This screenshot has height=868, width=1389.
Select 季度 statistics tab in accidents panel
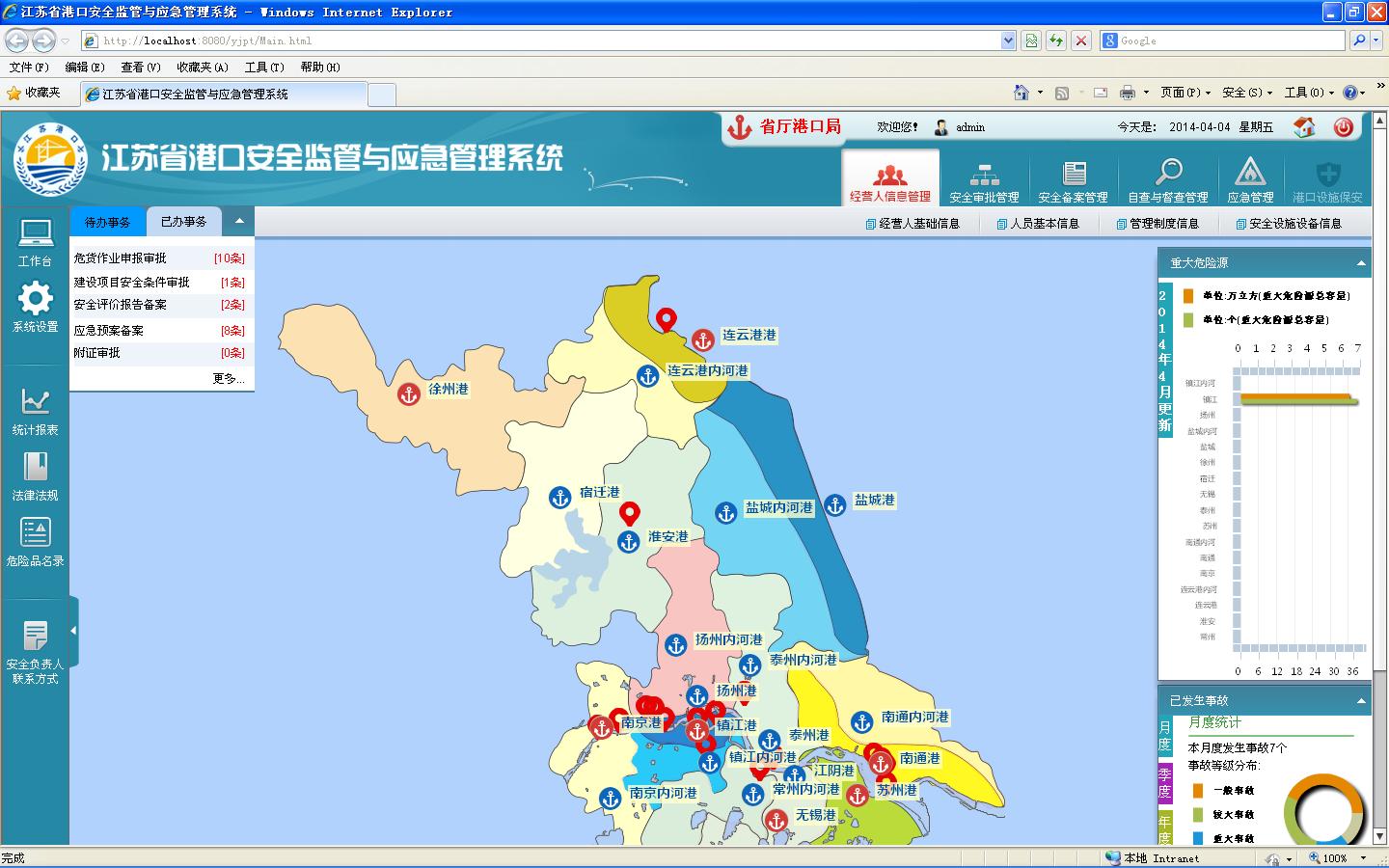(x=1164, y=782)
